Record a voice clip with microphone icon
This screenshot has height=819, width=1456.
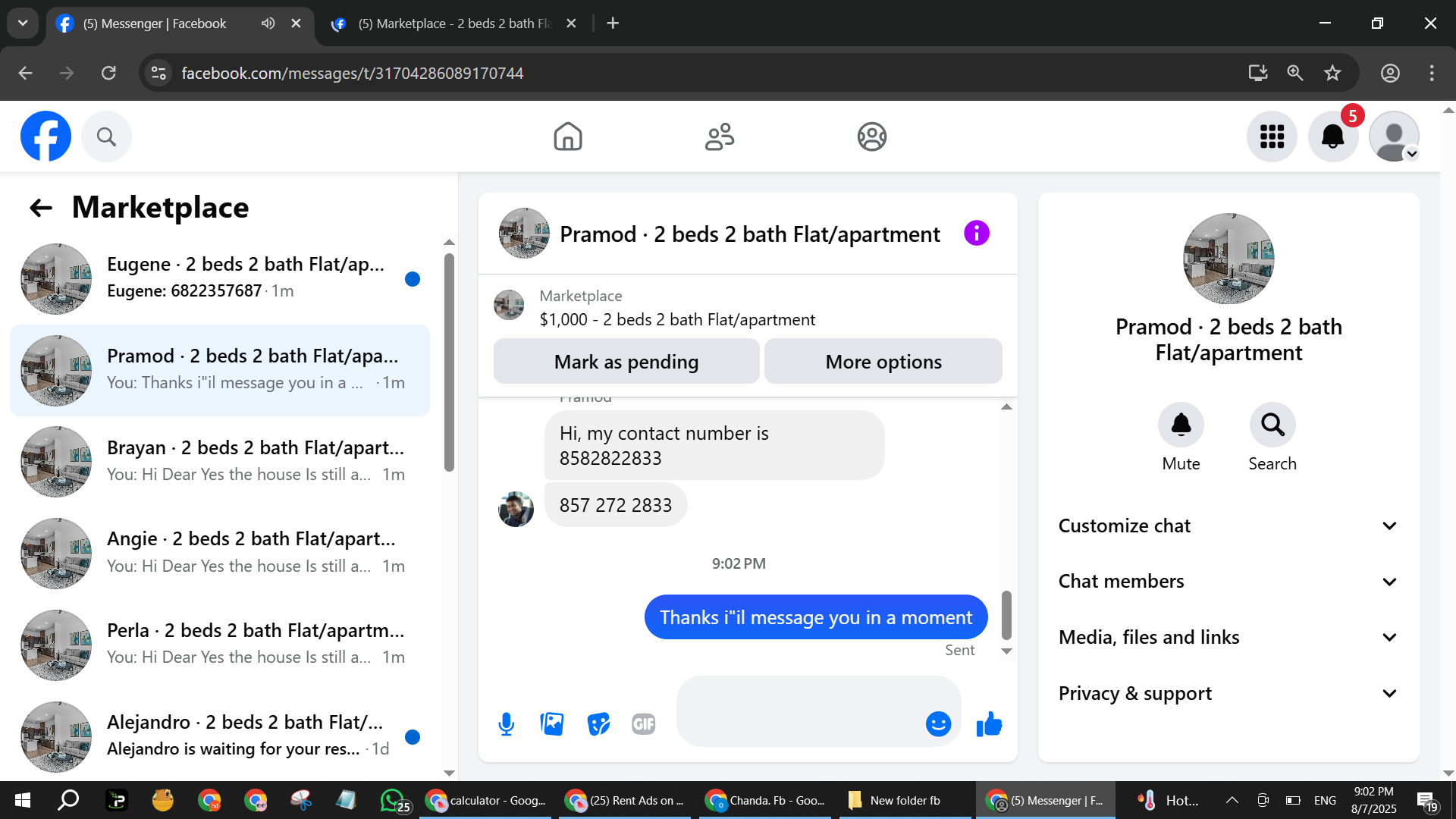coord(507,724)
